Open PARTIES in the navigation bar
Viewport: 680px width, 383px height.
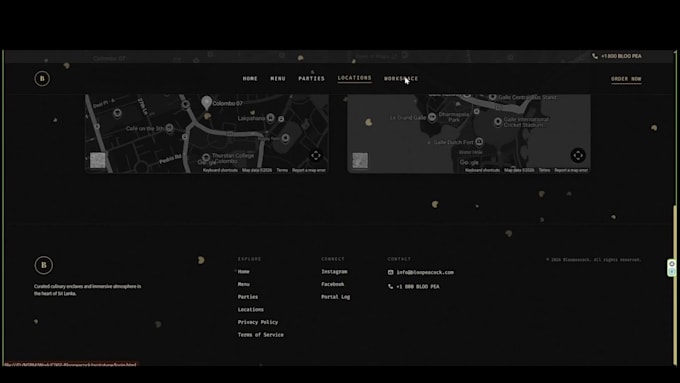(x=311, y=79)
